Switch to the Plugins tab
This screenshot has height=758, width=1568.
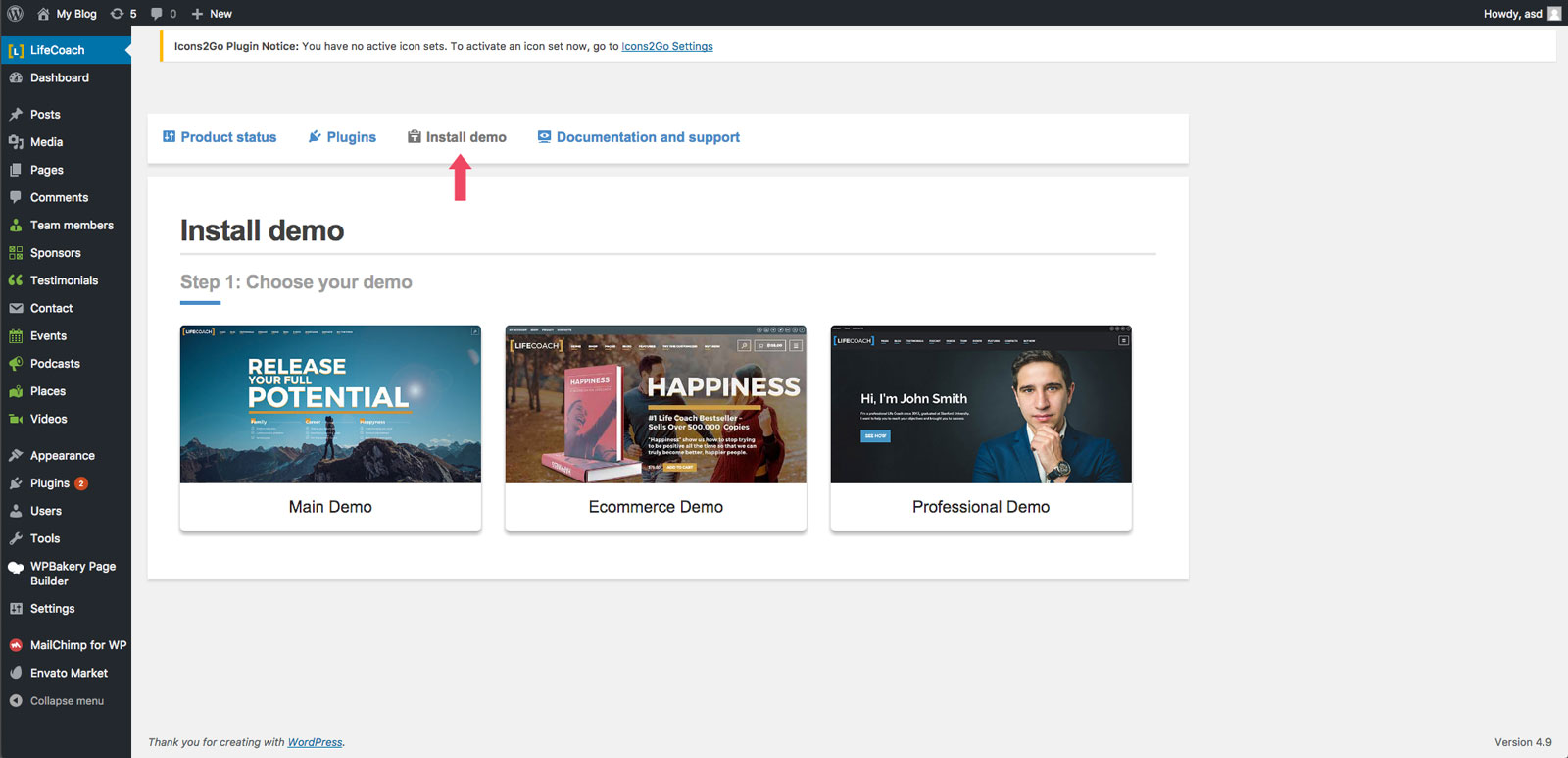342,137
